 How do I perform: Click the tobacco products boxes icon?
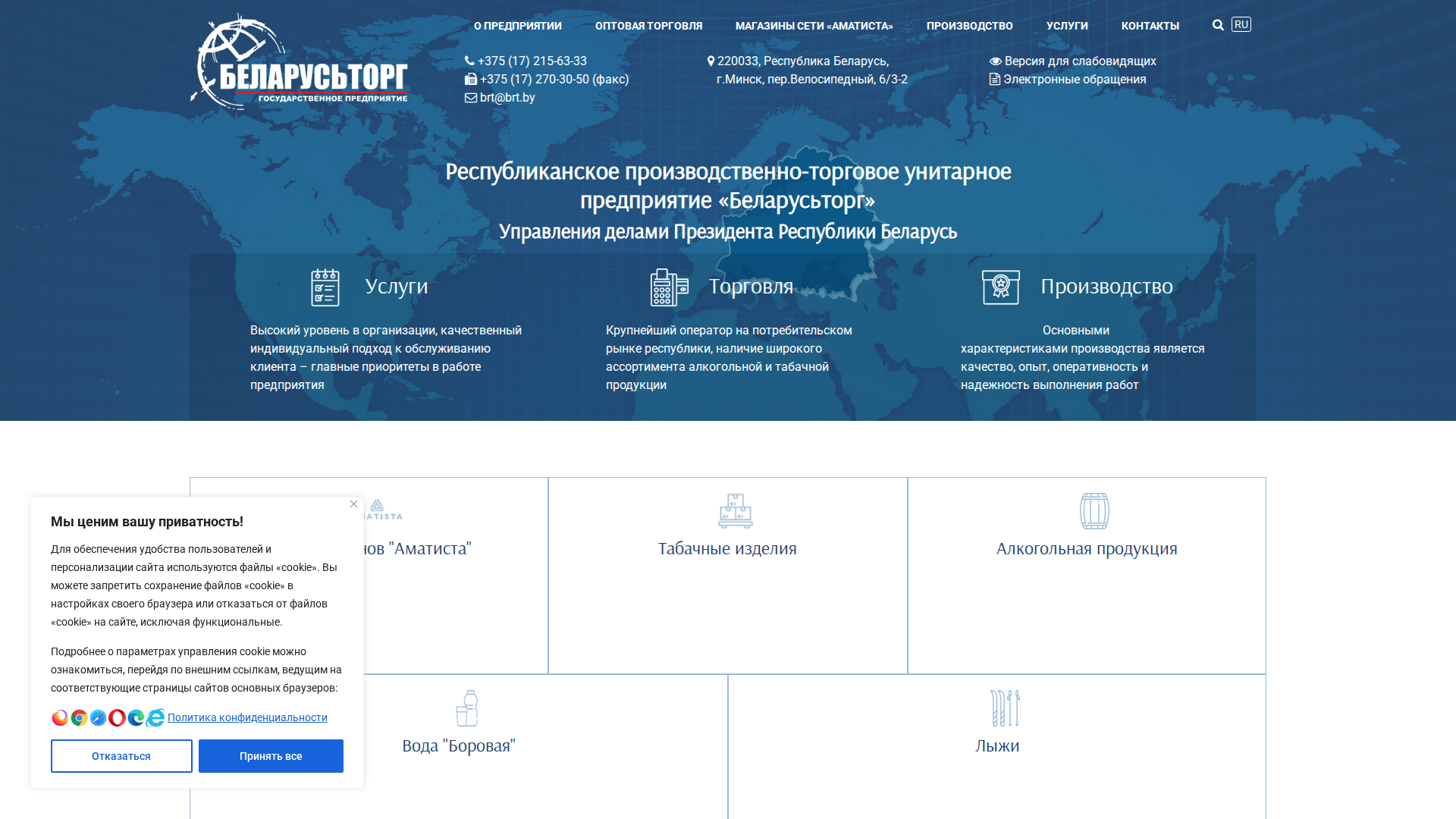[x=736, y=511]
